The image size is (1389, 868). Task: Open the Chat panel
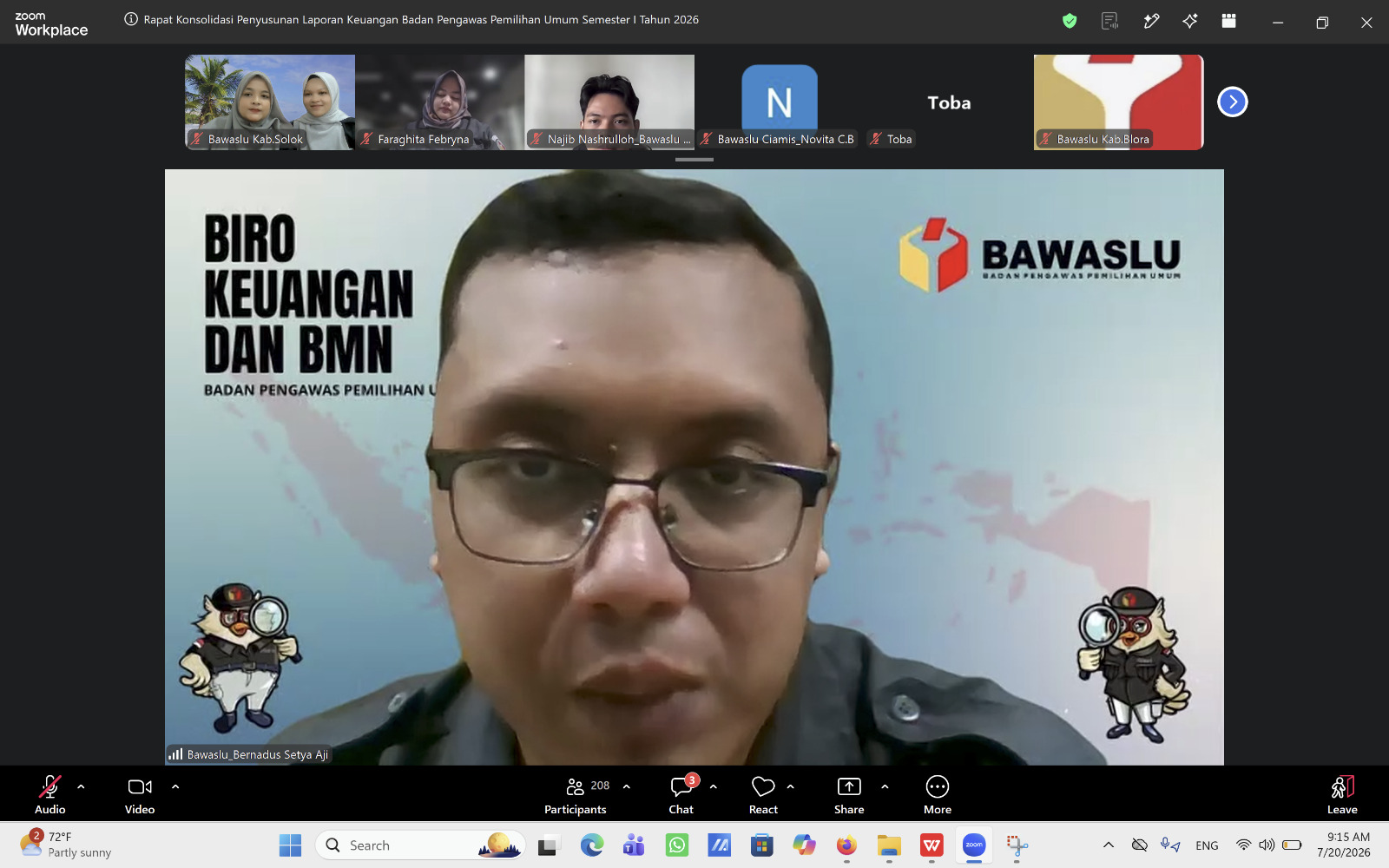click(681, 794)
